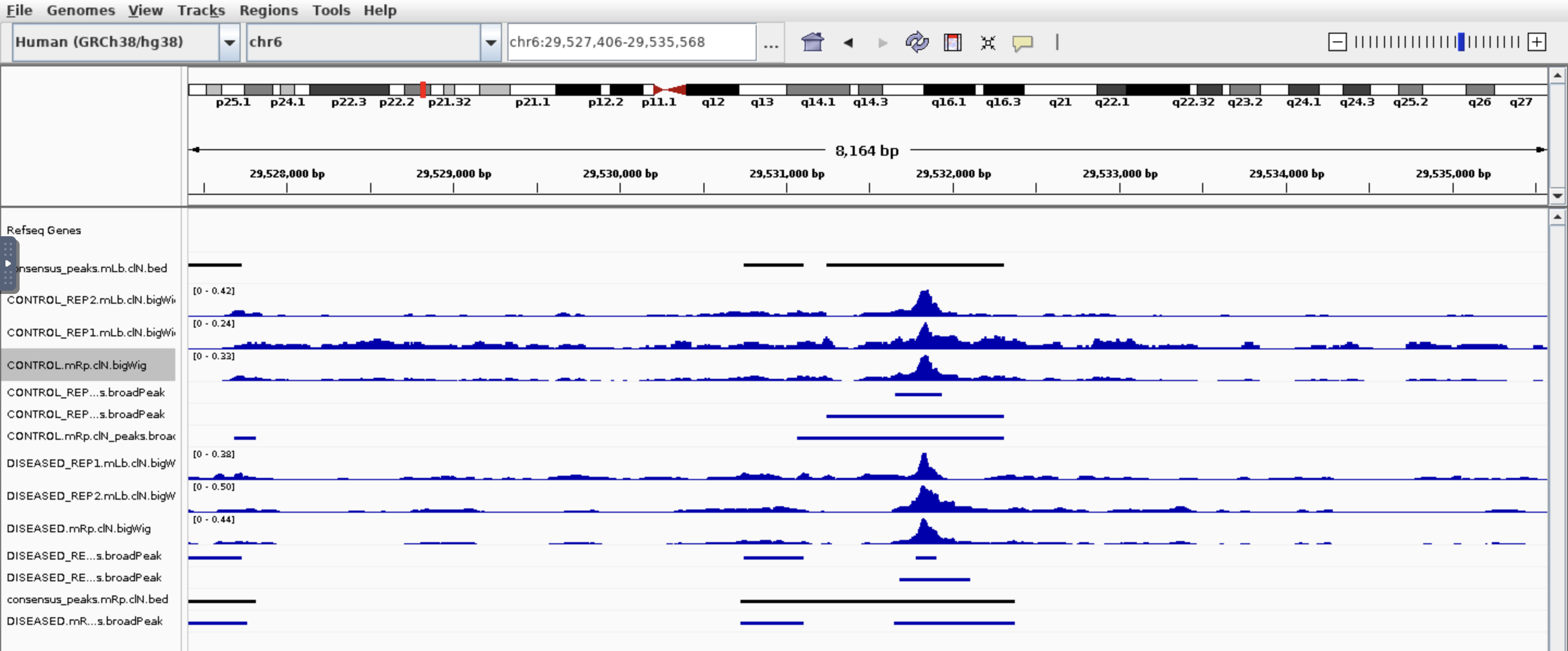Select the highlighted CONTROL.mRp.clN.bigWig track
The height and width of the screenshot is (651, 1568).
88,365
